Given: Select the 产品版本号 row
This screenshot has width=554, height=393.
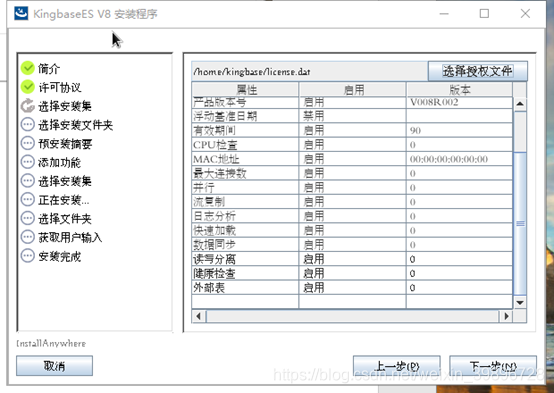Looking at the screenshot, I should [x=352, y=102].
